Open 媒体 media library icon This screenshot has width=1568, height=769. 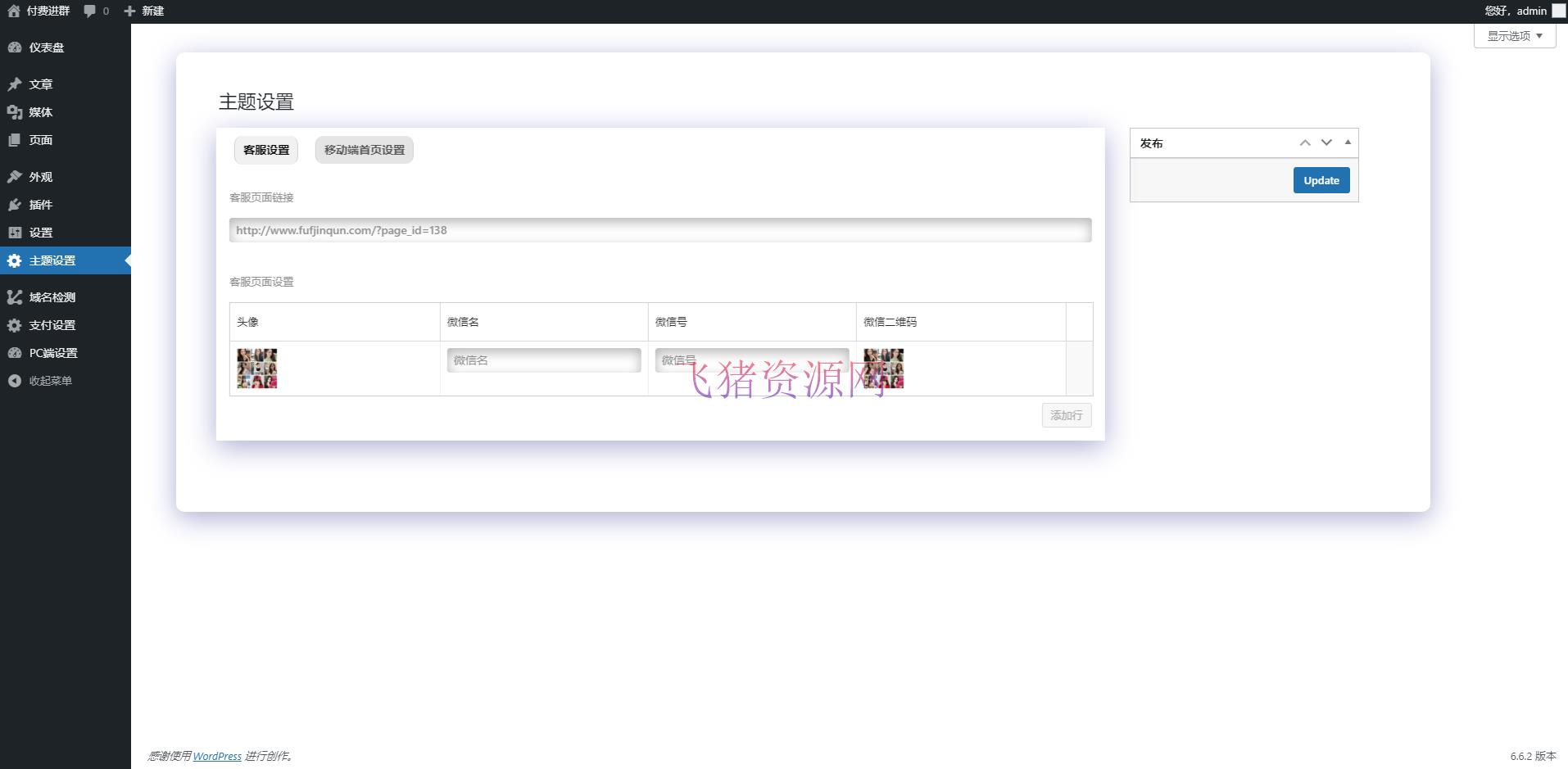point(15,112)
